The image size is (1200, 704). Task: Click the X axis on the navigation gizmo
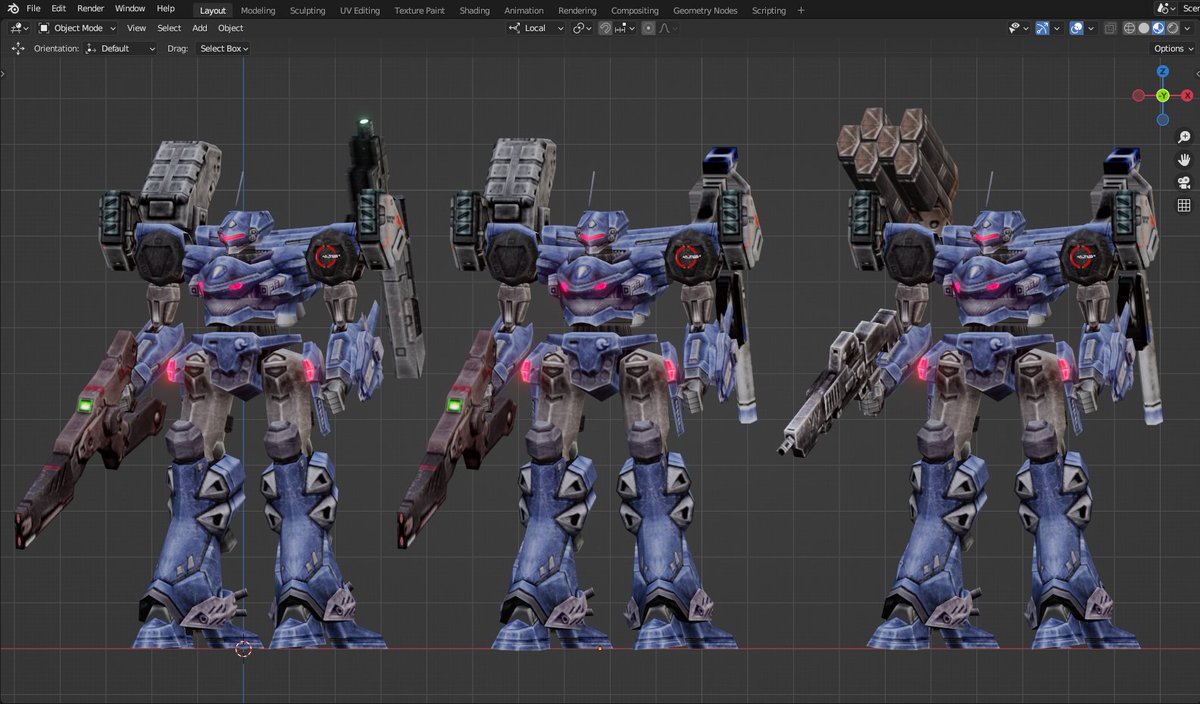(x=1188, y=95)
